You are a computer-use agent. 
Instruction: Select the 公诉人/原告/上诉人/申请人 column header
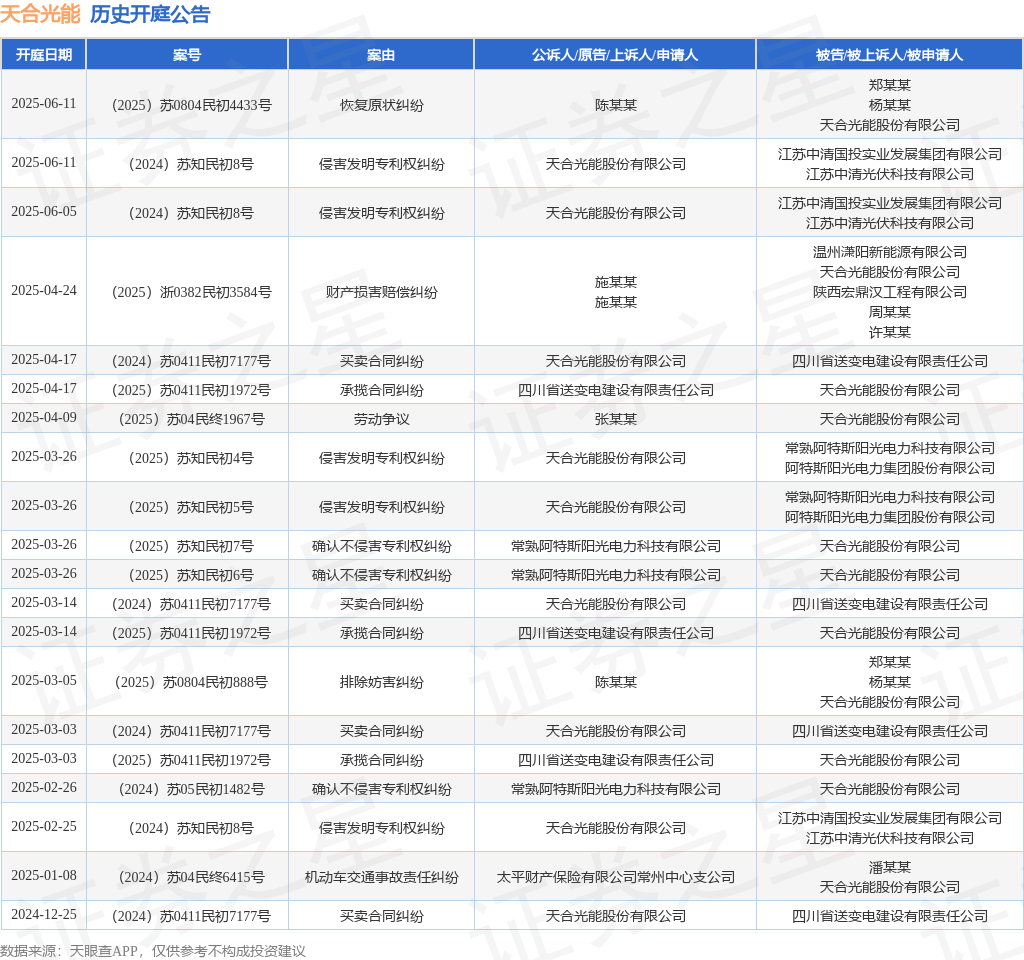pyautogui.click(x=615, y=55)
